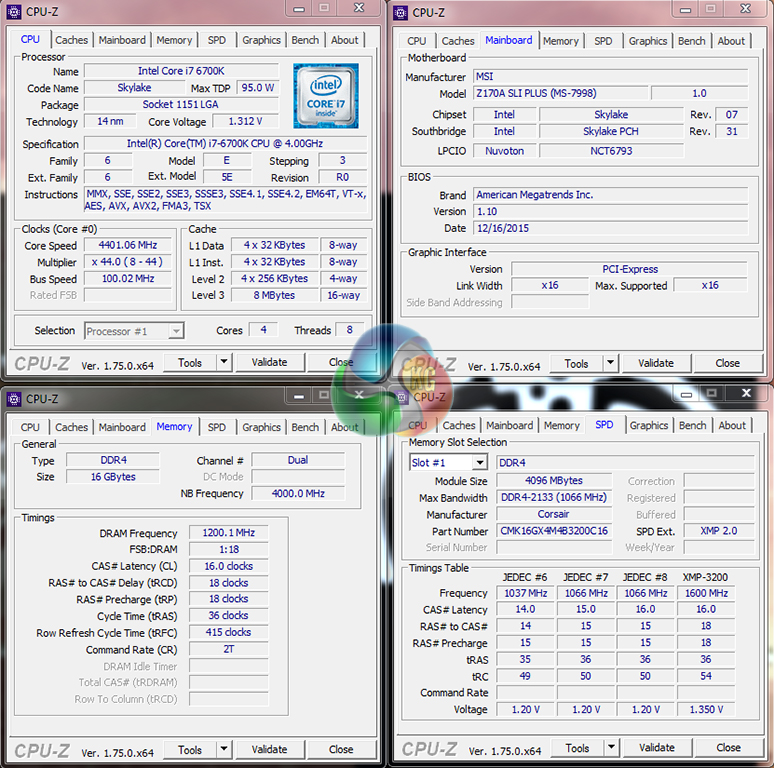
Task: Click CAS# Latency value 16.0 clocks
Action: coord(229,566)
